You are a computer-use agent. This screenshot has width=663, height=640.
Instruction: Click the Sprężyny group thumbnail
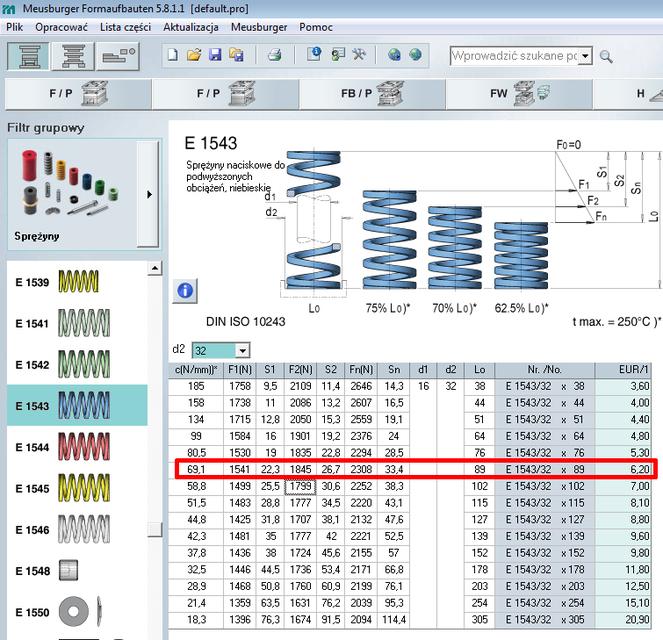click(x=70, y=194)
